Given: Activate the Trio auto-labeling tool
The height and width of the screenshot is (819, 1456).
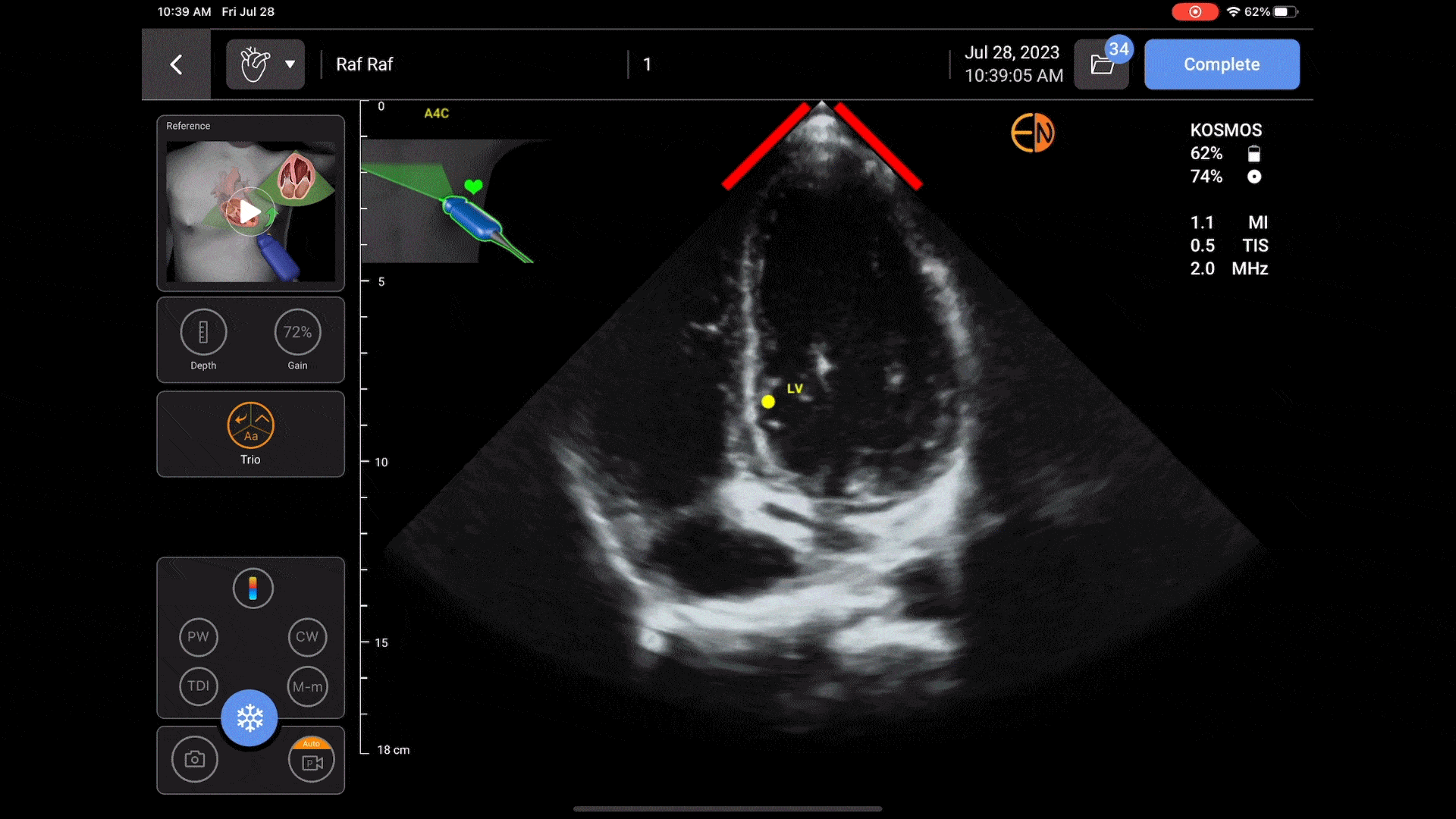Looking at the screenshot, I should coord(250,425).
